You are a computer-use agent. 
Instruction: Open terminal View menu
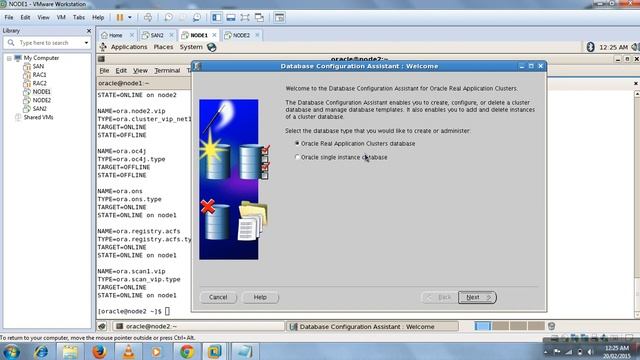[x=140, y=71]
